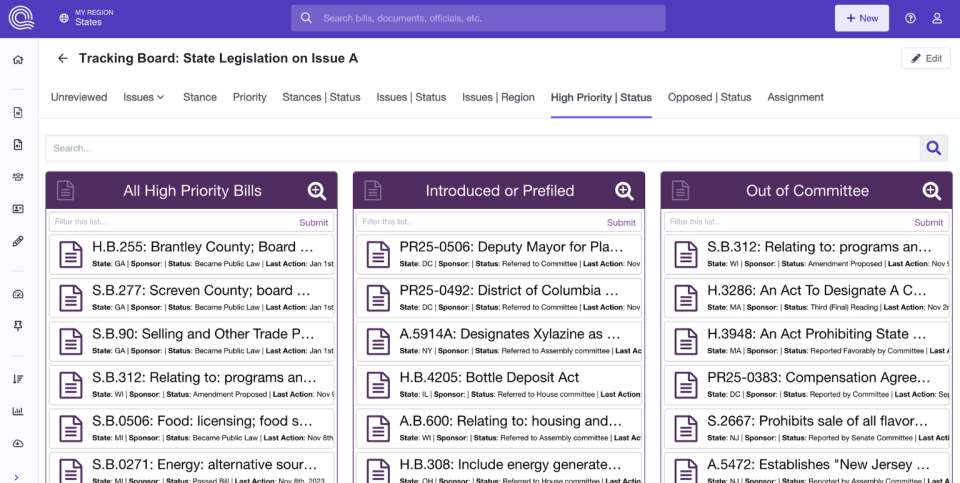Image resolution: width=960 pixels, height=483 pixels.
Task: Click the back arrow beside Tracking Board title
Action: coord(63,59)
